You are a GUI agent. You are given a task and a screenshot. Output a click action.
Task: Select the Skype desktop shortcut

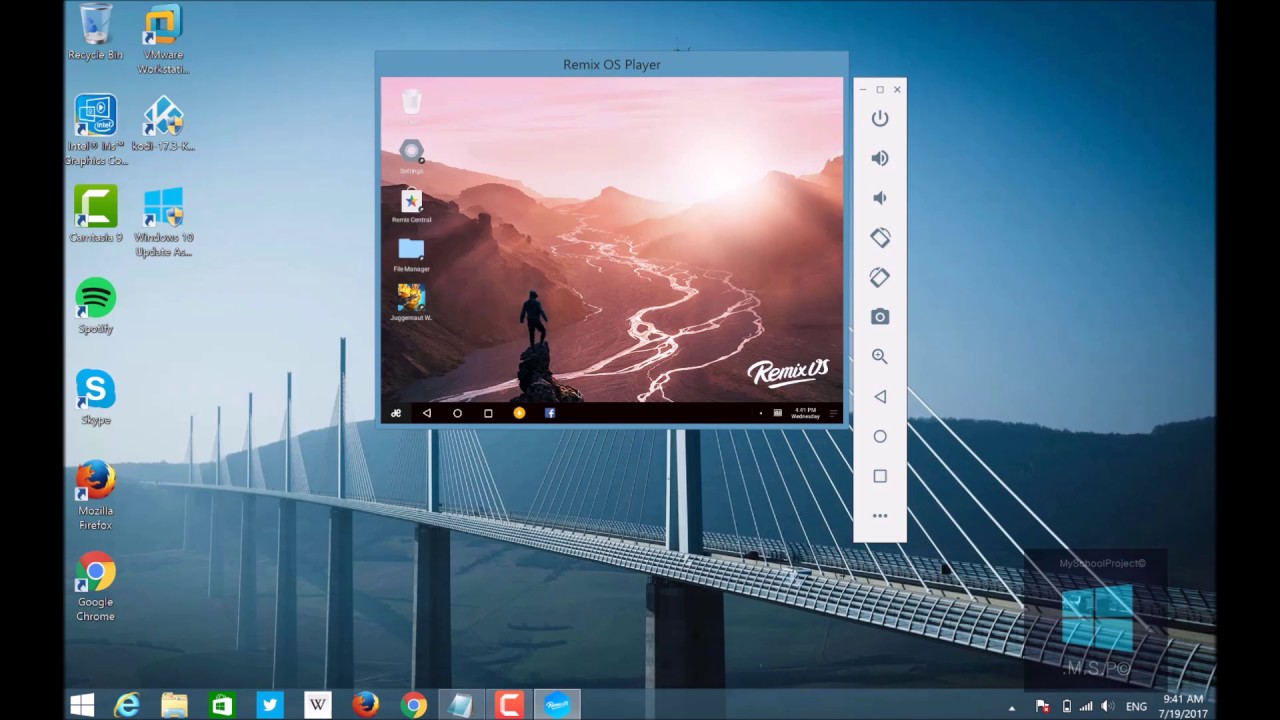(x=96, y=397)
